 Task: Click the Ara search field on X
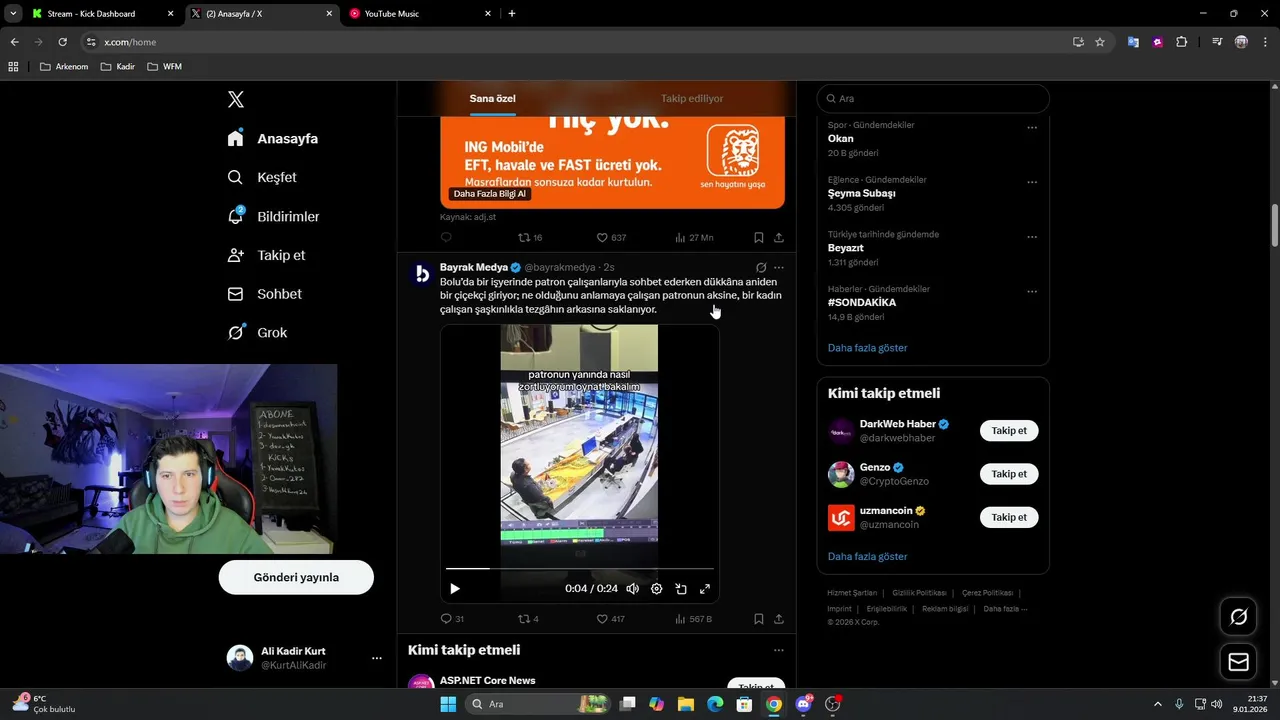click(x=933, y=99)
